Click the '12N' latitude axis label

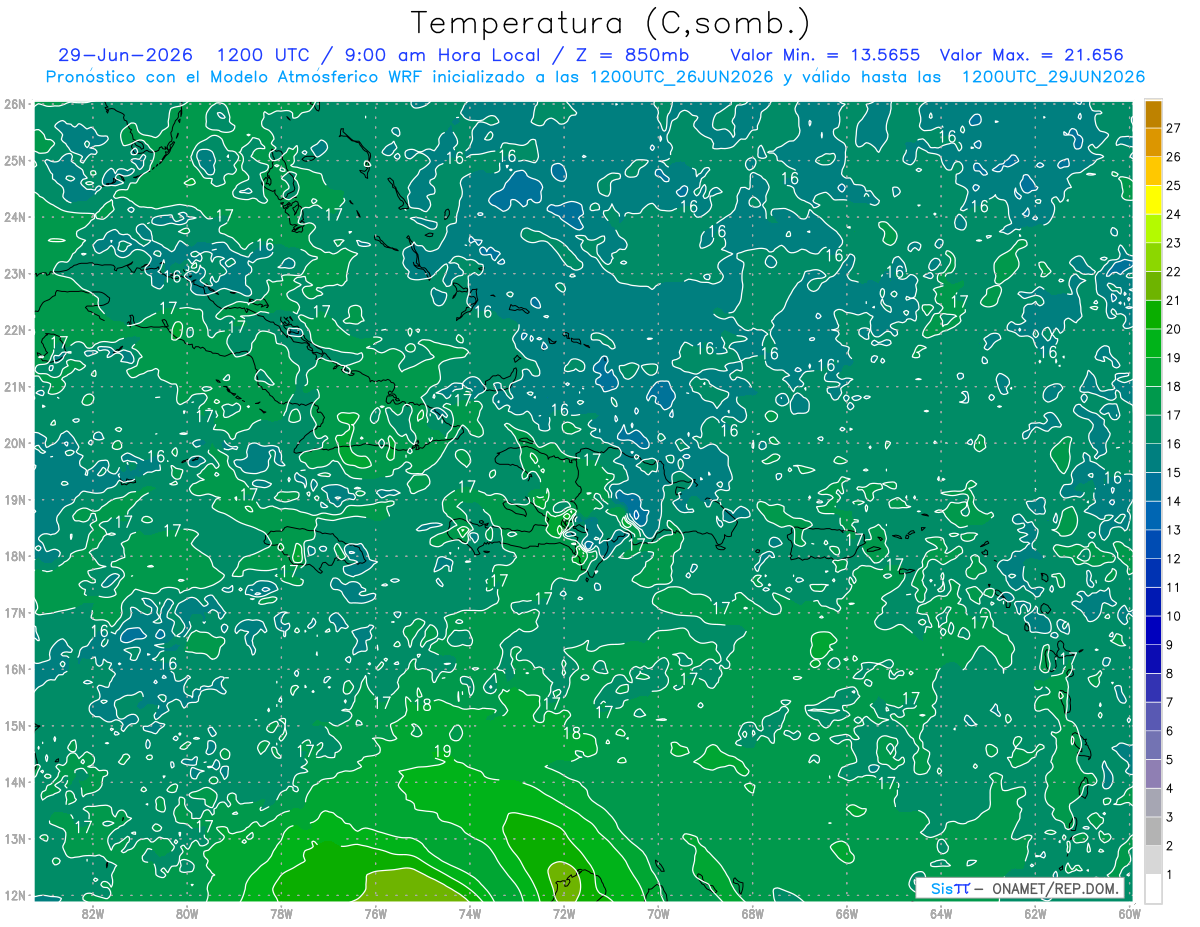pos(16,895)
